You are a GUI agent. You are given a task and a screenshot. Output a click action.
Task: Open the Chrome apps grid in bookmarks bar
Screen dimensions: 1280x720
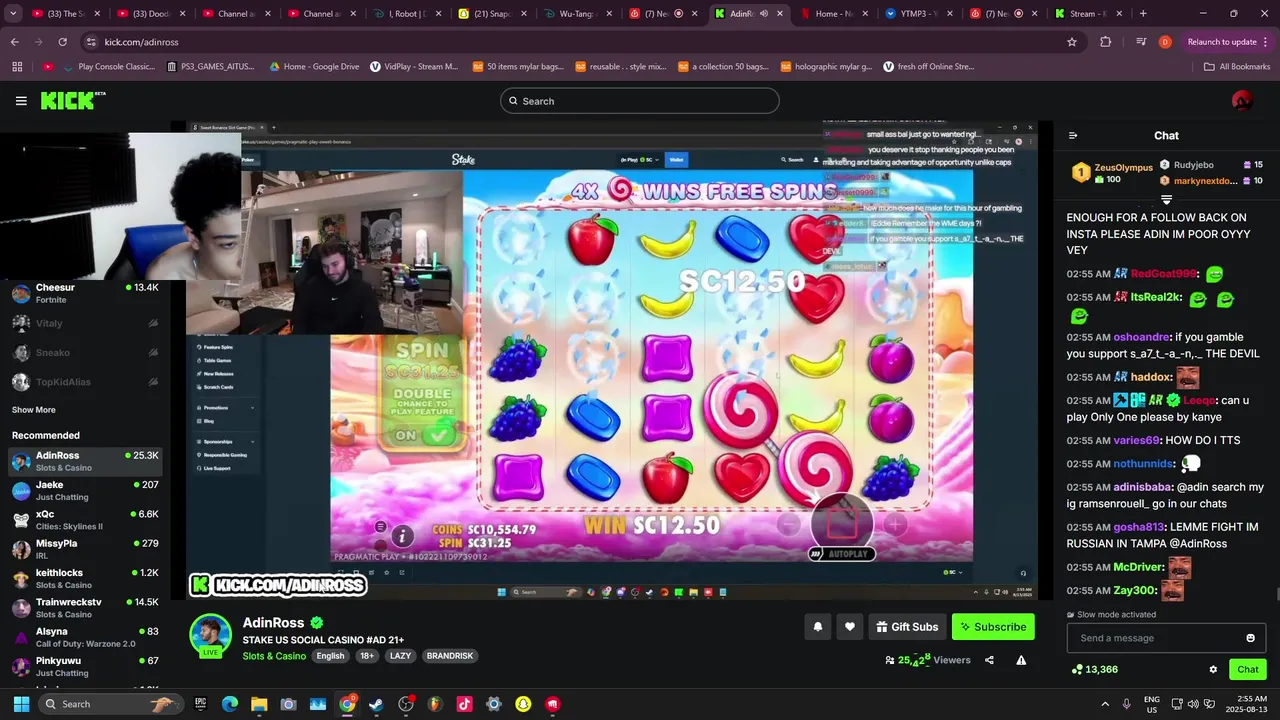coord(17,67)
